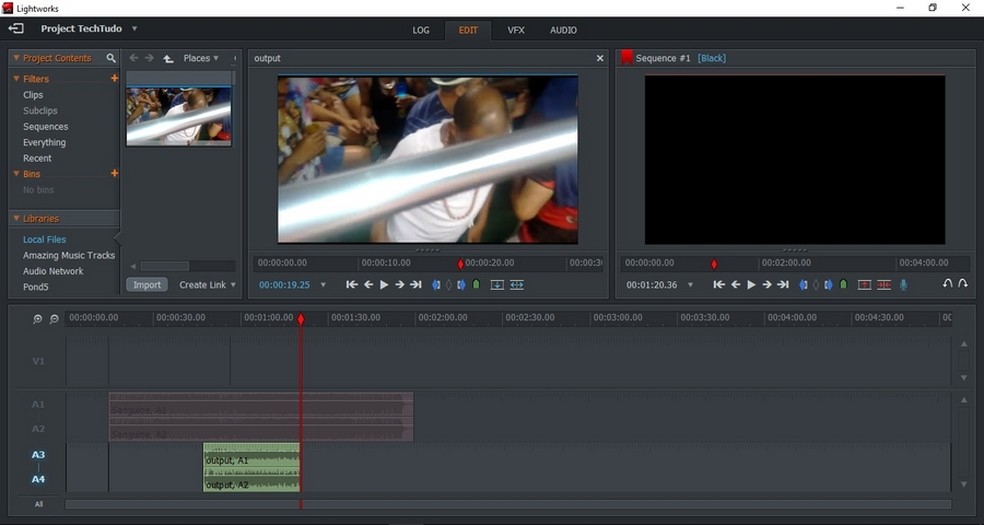Open the Places dropdown
The height and width of the screenshot is (525, 984).
[x=201, y=58]
